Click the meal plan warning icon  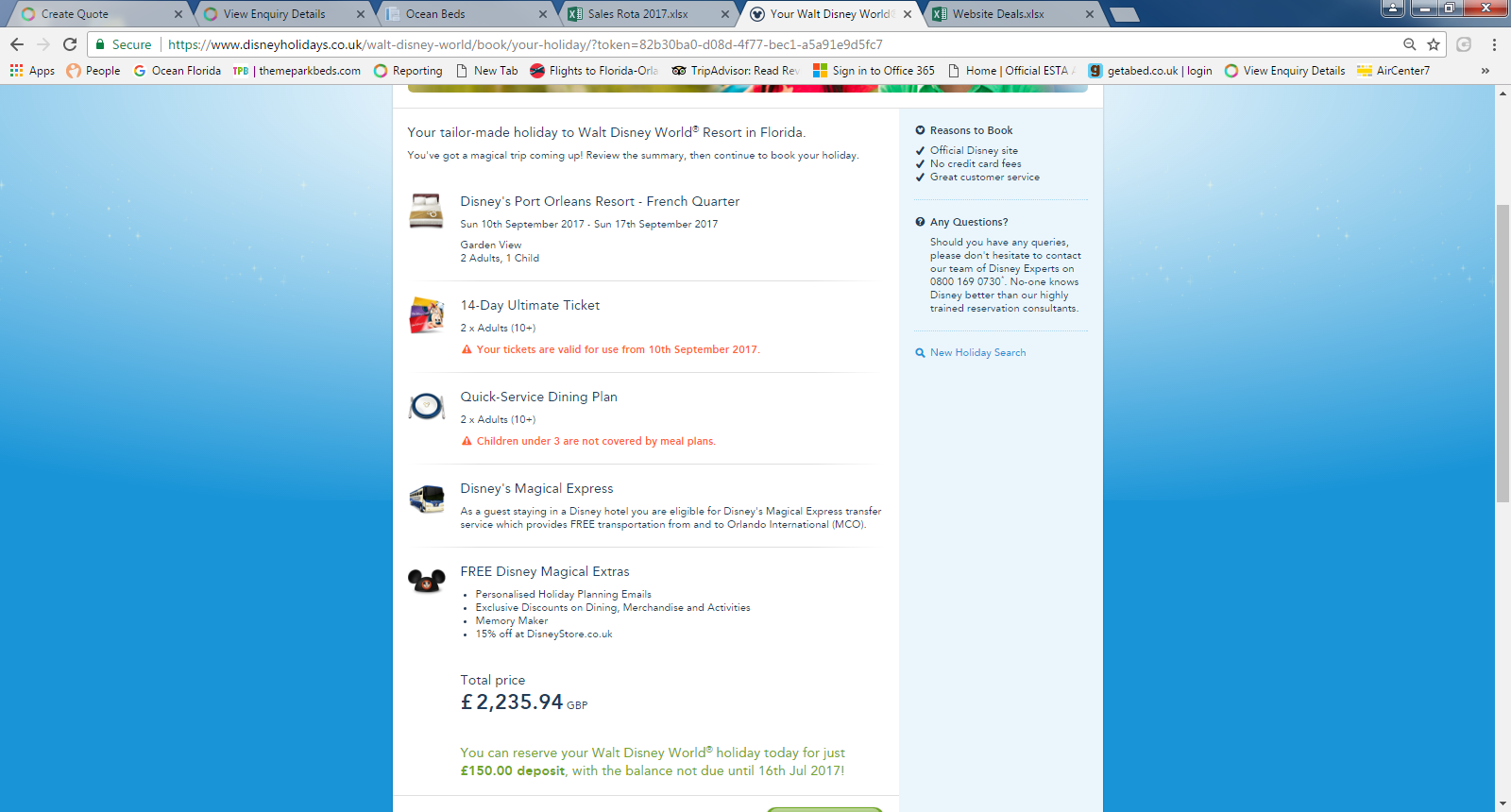pyautogui.click(x=467, y=441)
